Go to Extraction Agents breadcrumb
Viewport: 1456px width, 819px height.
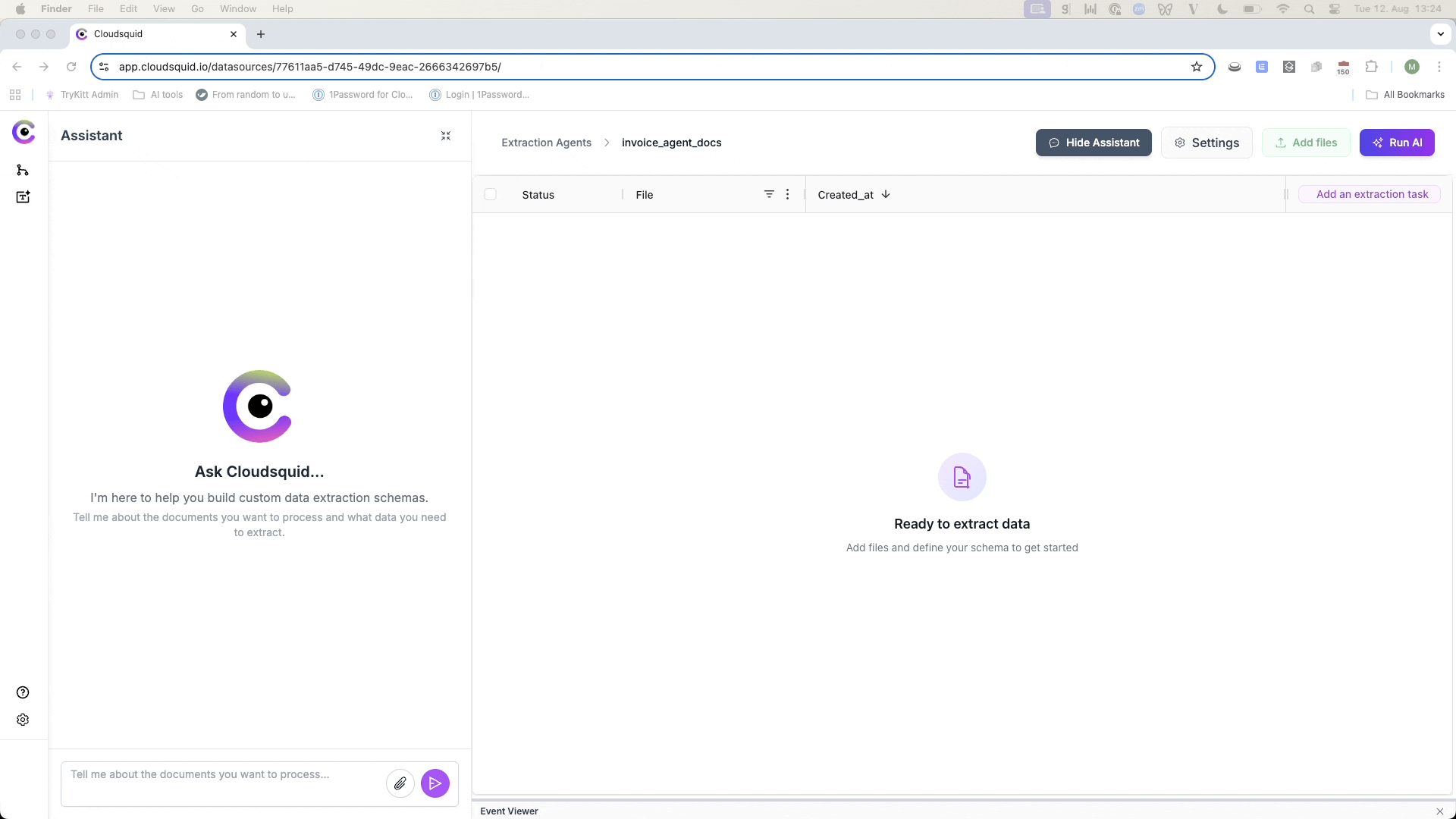tap(546, 143)
